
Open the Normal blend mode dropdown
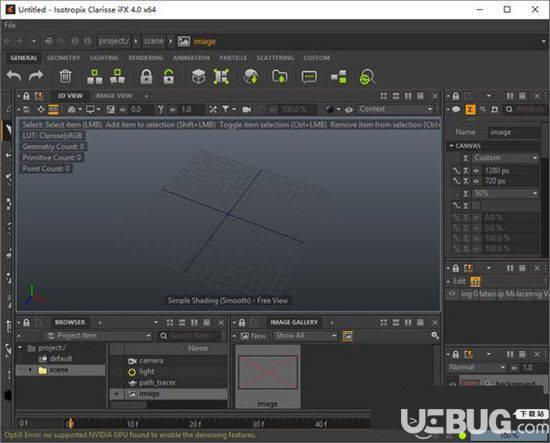pyautogui.click(x=477, y=368)
